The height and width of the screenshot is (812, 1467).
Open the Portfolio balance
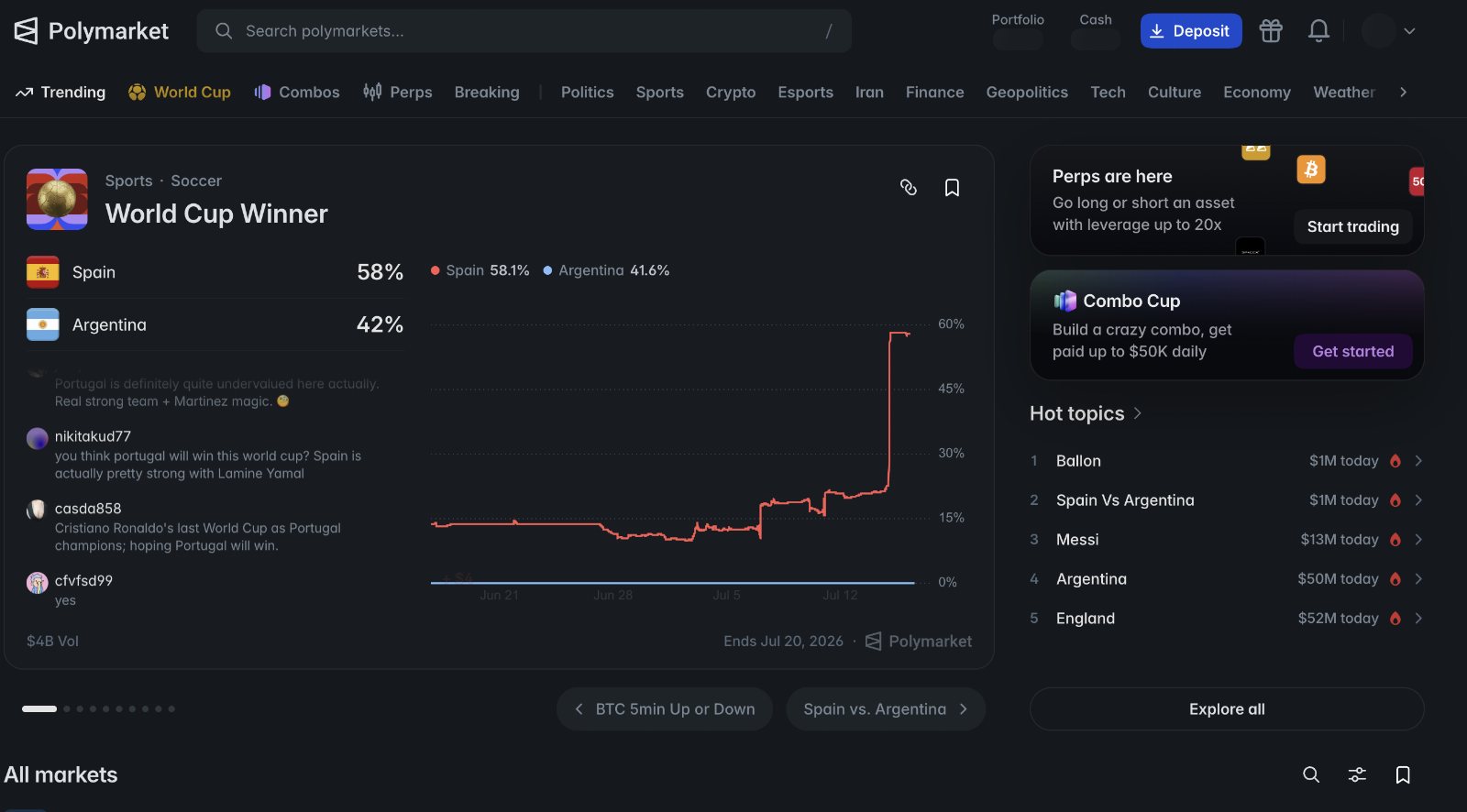click(1018, 31)
